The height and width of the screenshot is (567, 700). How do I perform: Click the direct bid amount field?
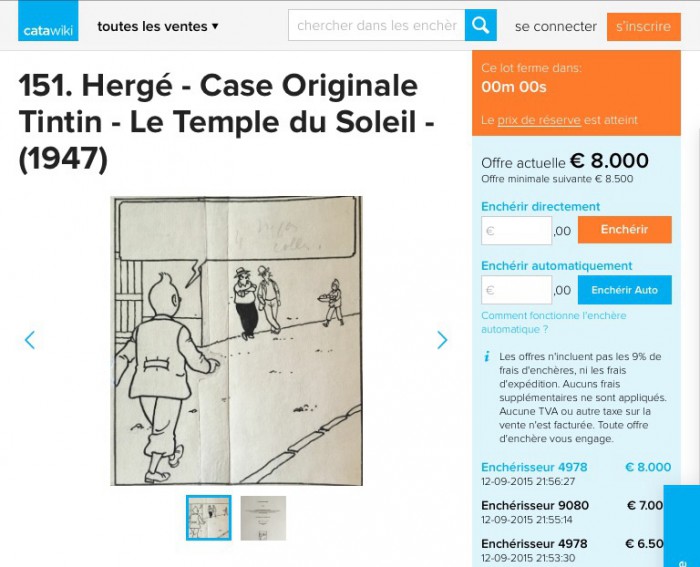[x=517, y=230]
